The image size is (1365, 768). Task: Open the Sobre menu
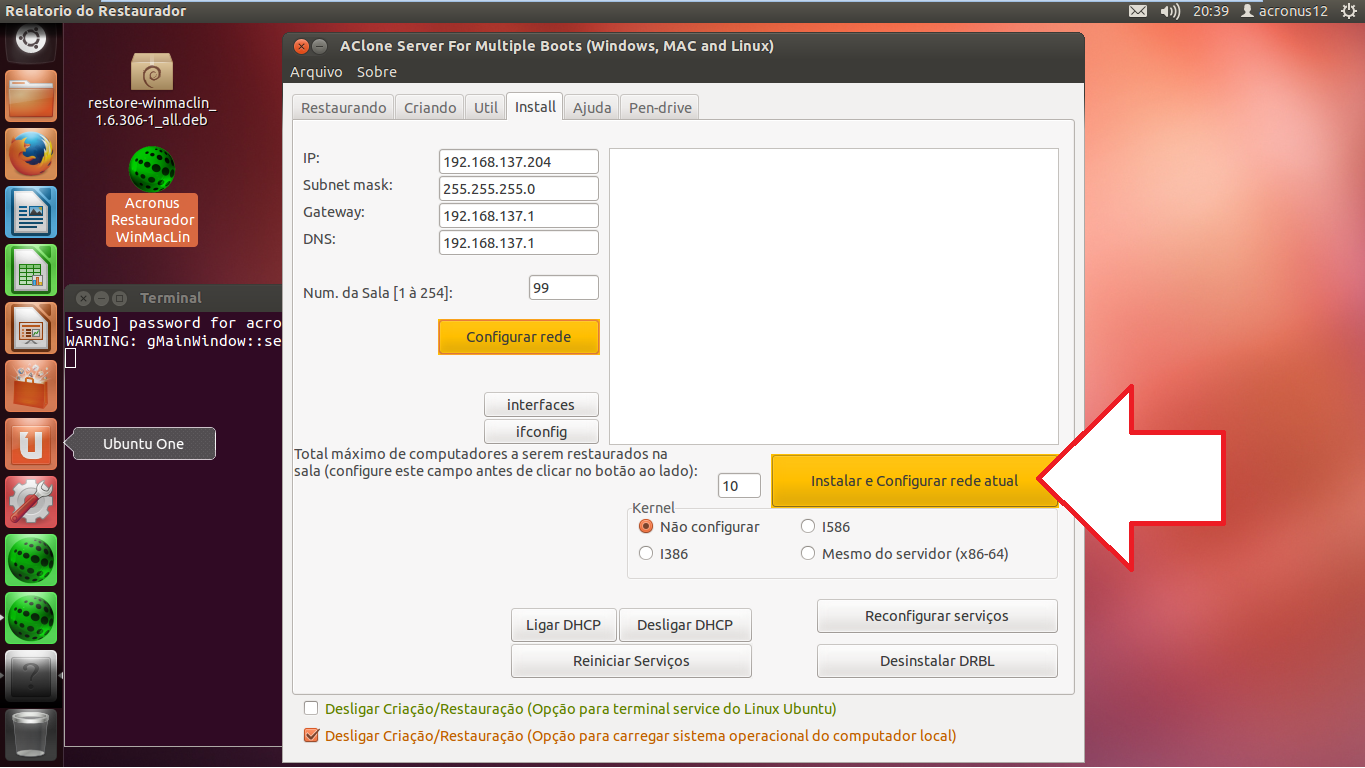(x=377, y=72)
